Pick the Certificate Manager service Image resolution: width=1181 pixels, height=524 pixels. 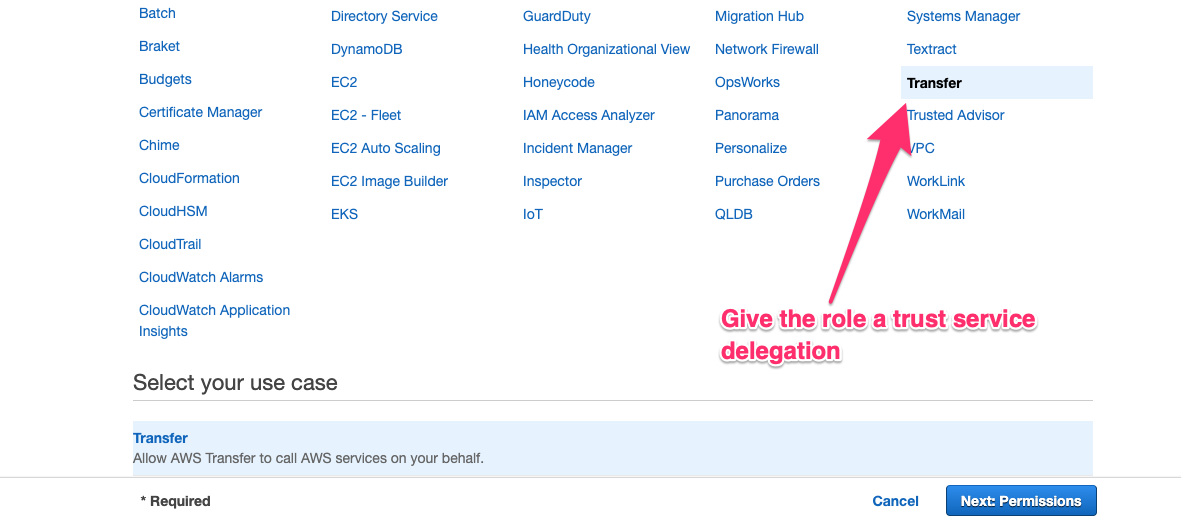tap(200, 112)
